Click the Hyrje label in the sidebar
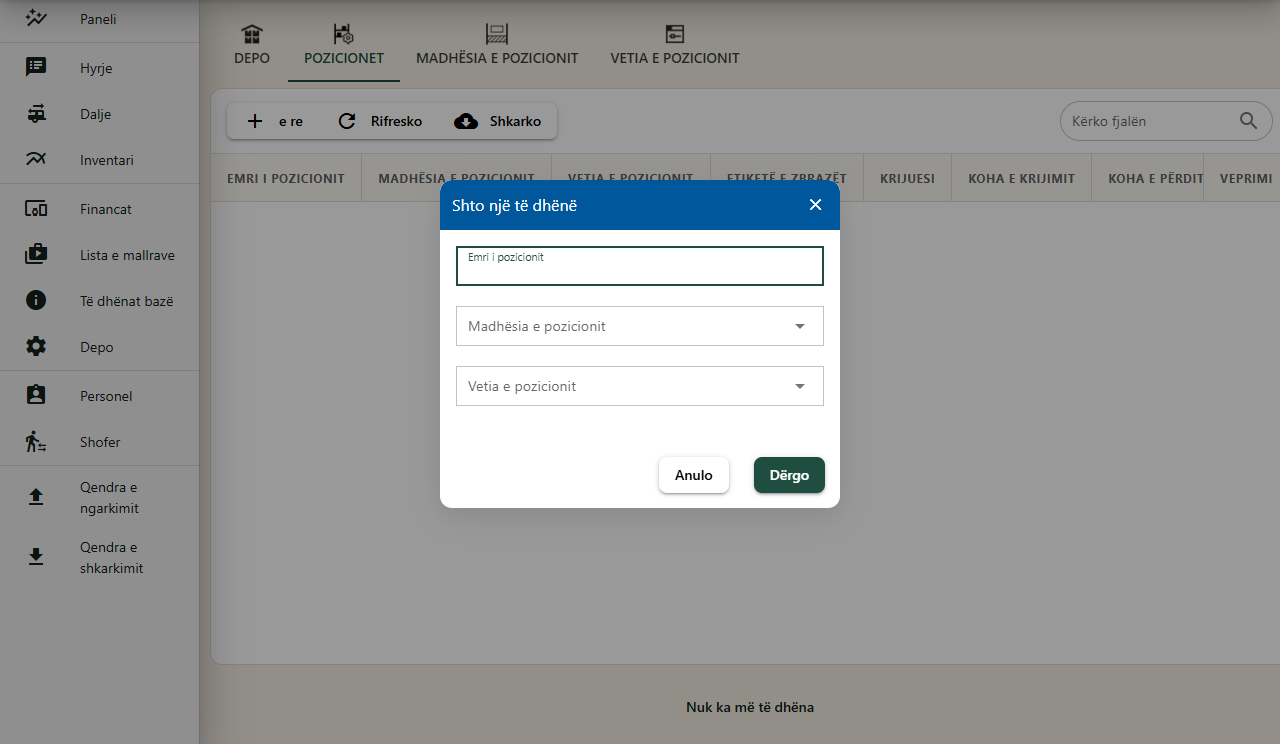 pyautogui.click(x=96, y=67)
